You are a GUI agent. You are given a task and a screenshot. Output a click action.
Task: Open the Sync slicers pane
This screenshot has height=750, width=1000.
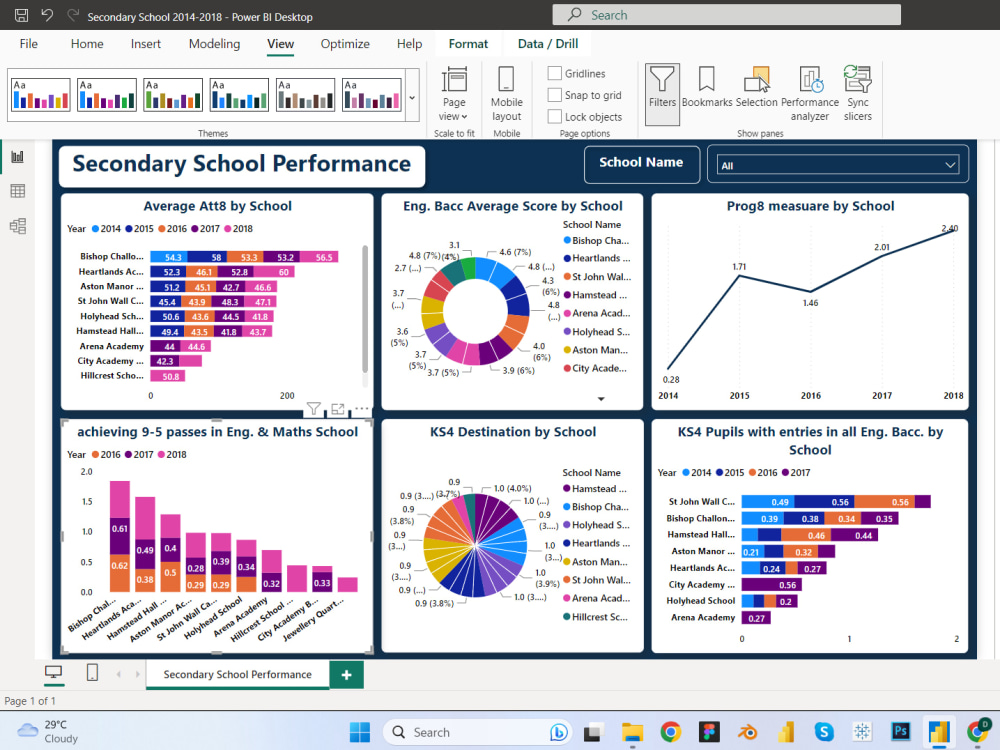858,94
